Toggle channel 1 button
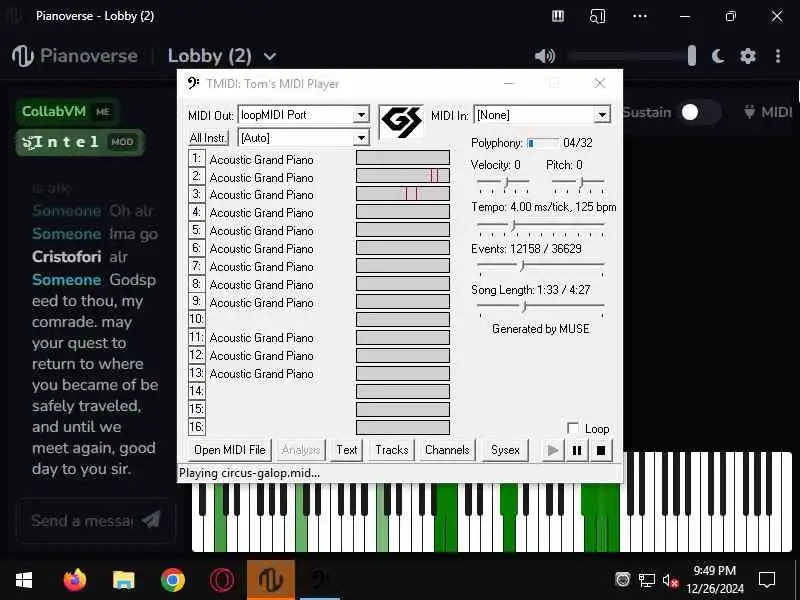Screen dimensions: 800x600 point(196,159)
